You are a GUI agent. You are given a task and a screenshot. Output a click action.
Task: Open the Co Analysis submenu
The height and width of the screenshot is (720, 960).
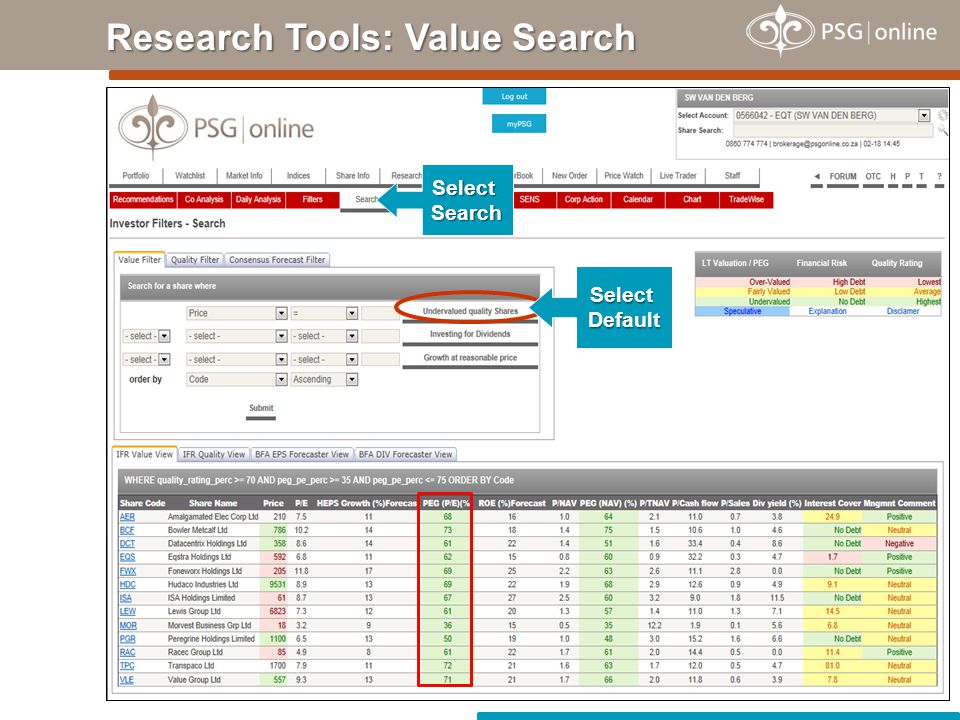[x=204, y=200]
